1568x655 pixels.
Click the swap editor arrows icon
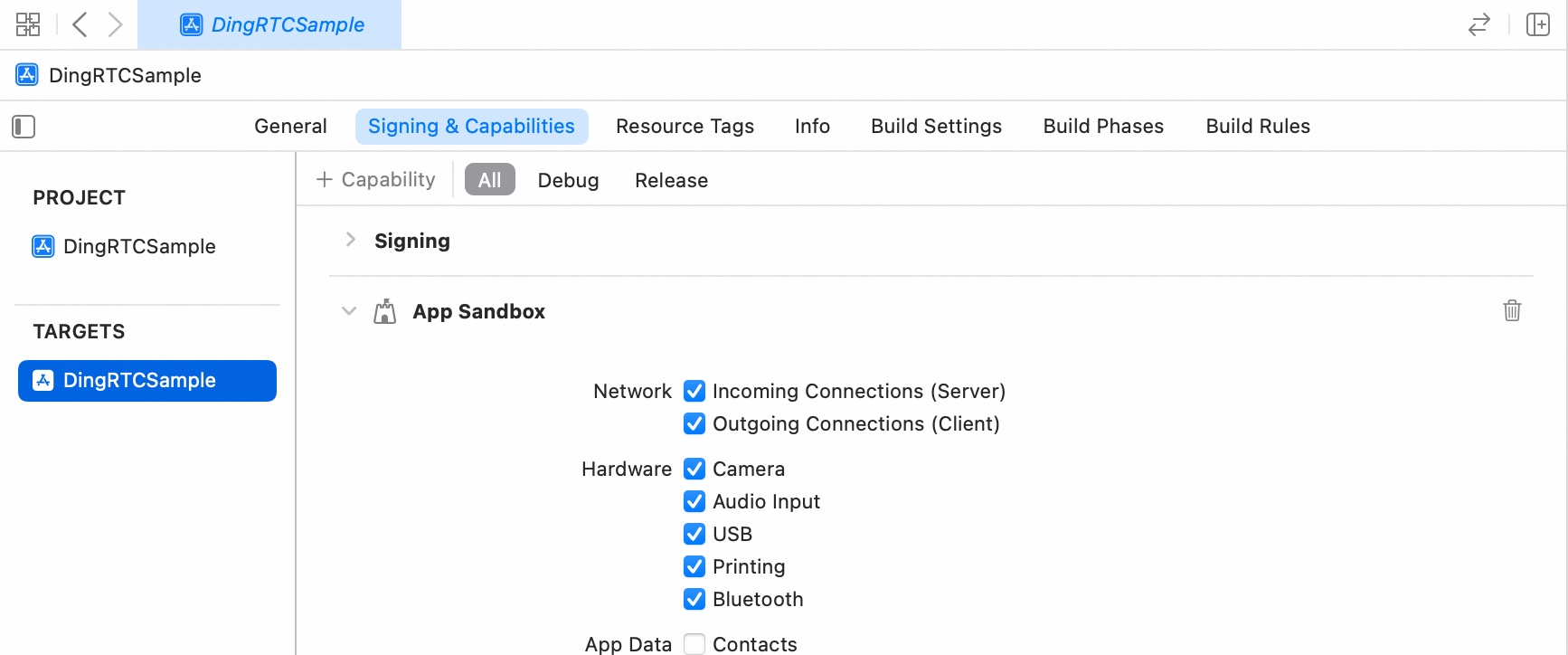1479,24
